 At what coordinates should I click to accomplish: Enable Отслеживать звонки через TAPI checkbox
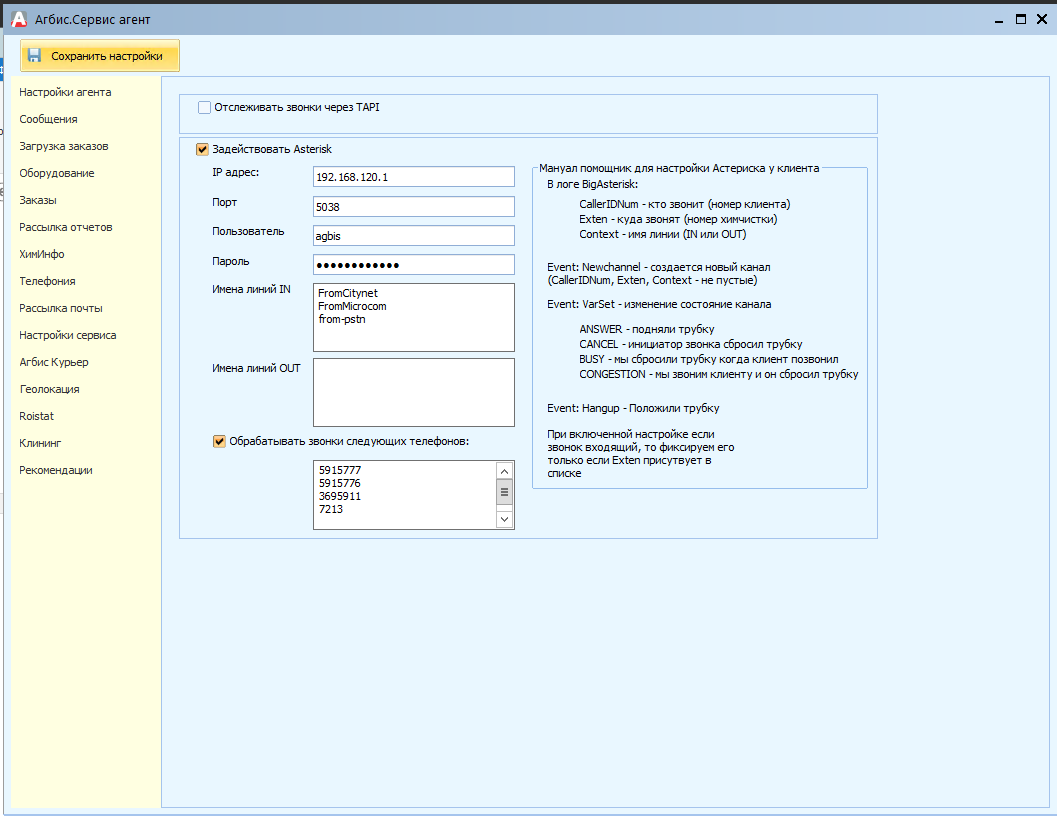pyautogui.click(x=204, y=107)
